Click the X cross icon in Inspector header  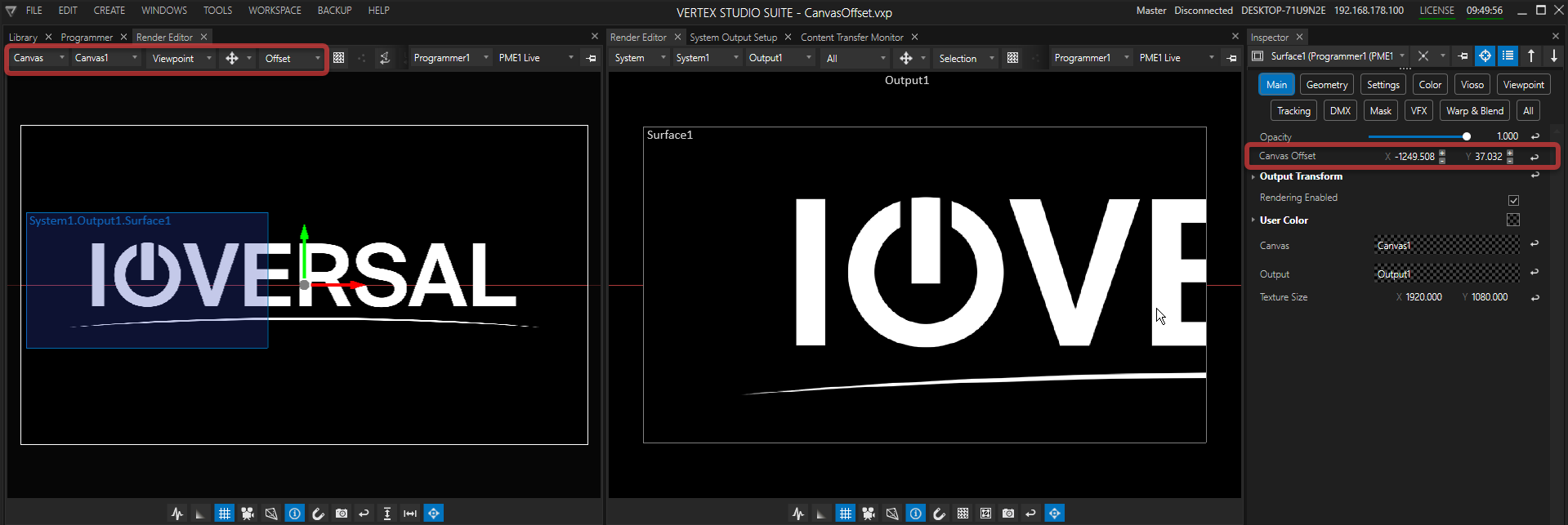tap(1423, 56)
